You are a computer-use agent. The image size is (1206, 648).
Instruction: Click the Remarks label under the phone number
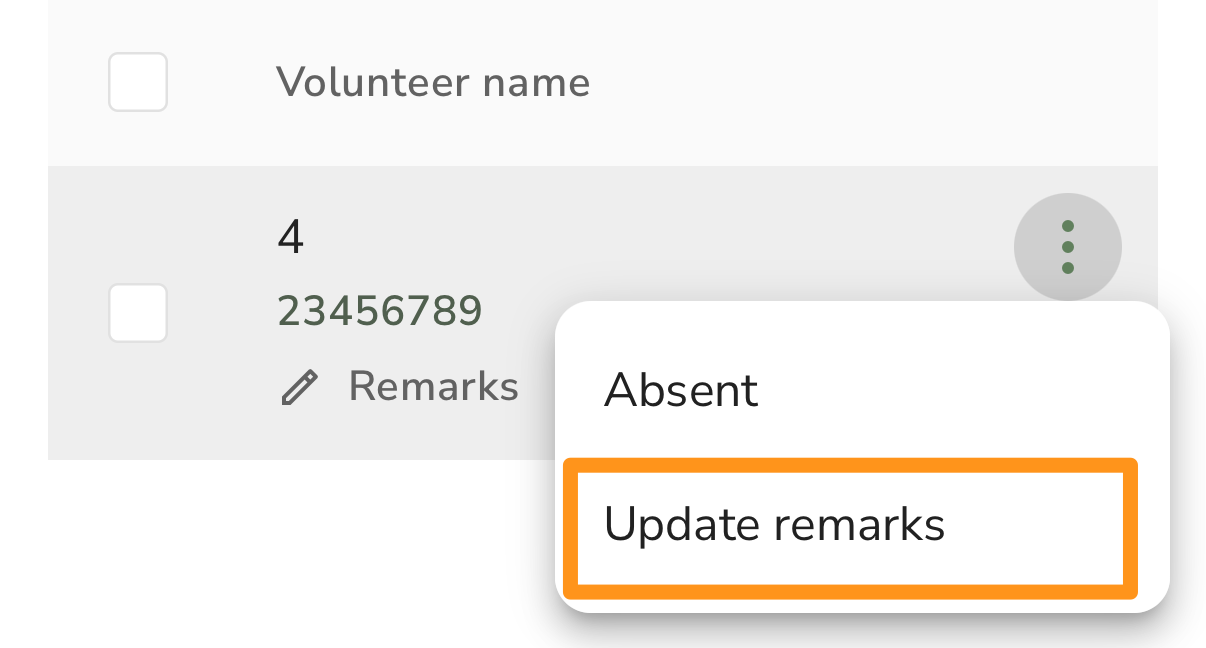coord(433,386)
